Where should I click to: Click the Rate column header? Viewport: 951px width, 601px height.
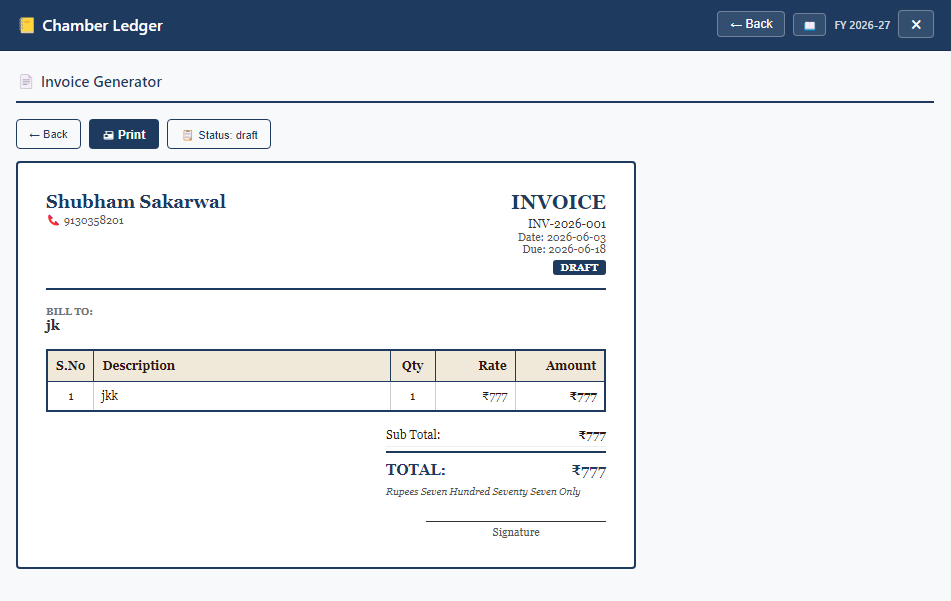[x=476, y=366]
